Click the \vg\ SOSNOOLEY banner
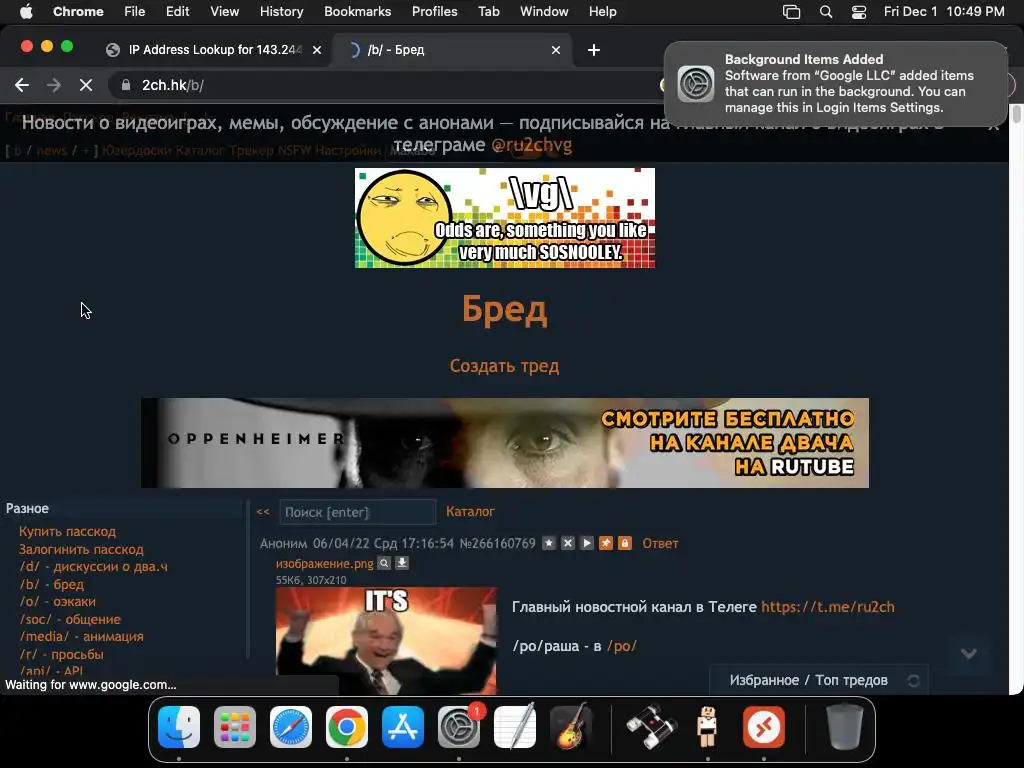Viewport: 1024px width, 768px height. coord(505,218)
